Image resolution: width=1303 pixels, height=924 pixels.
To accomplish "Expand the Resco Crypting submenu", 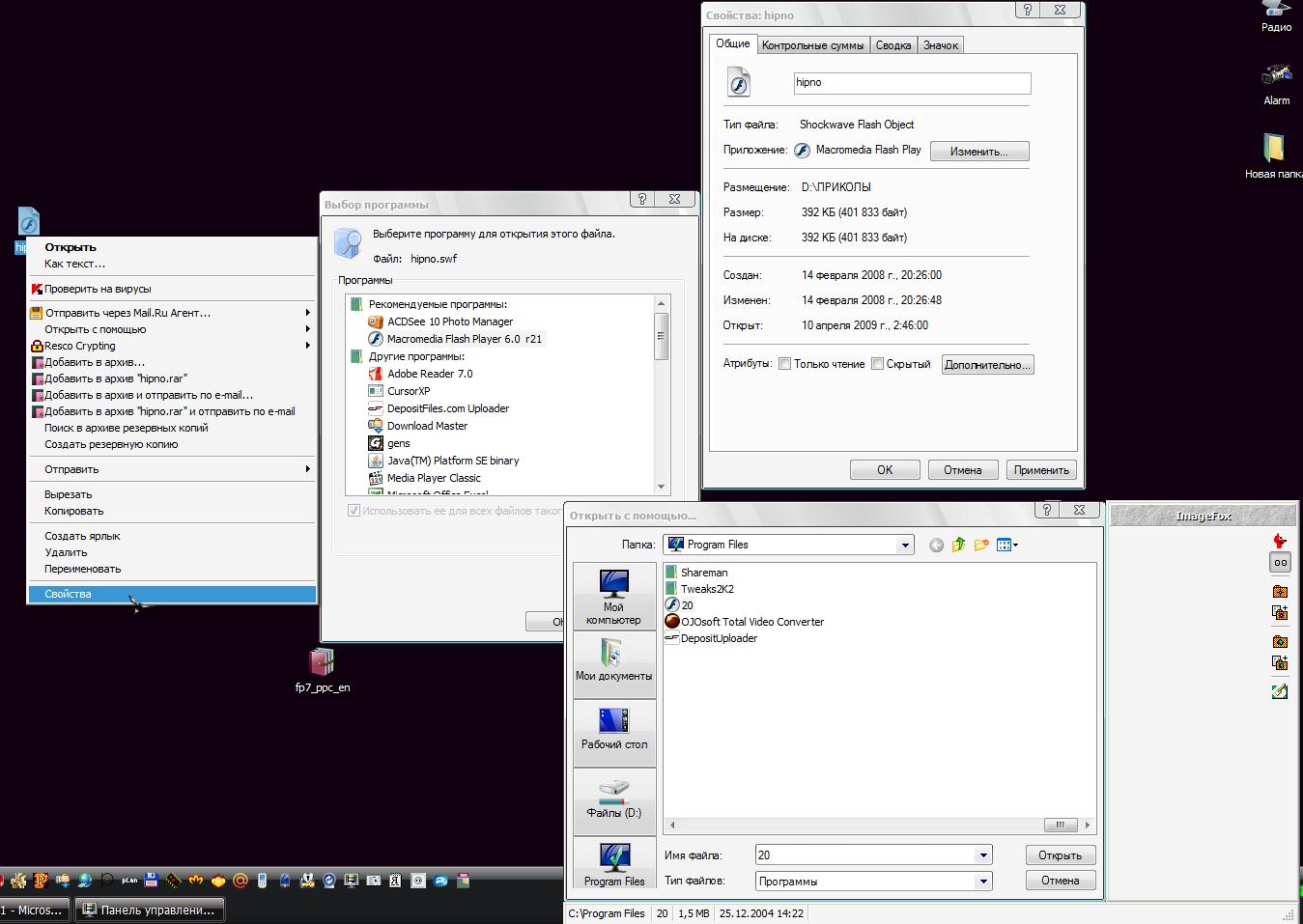I will [172, 346].
